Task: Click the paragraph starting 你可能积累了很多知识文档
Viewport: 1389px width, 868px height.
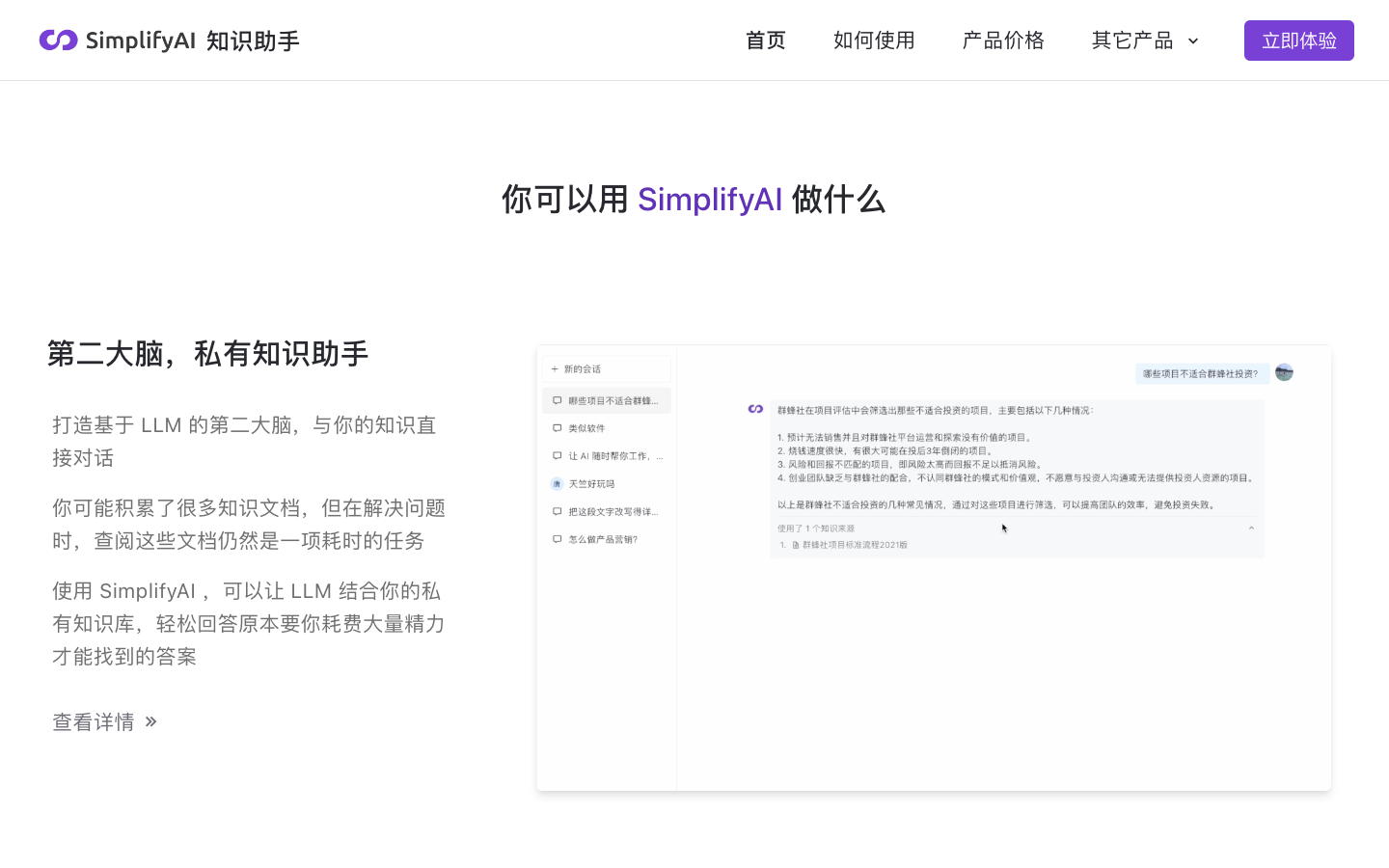Action: coord(249,525)
